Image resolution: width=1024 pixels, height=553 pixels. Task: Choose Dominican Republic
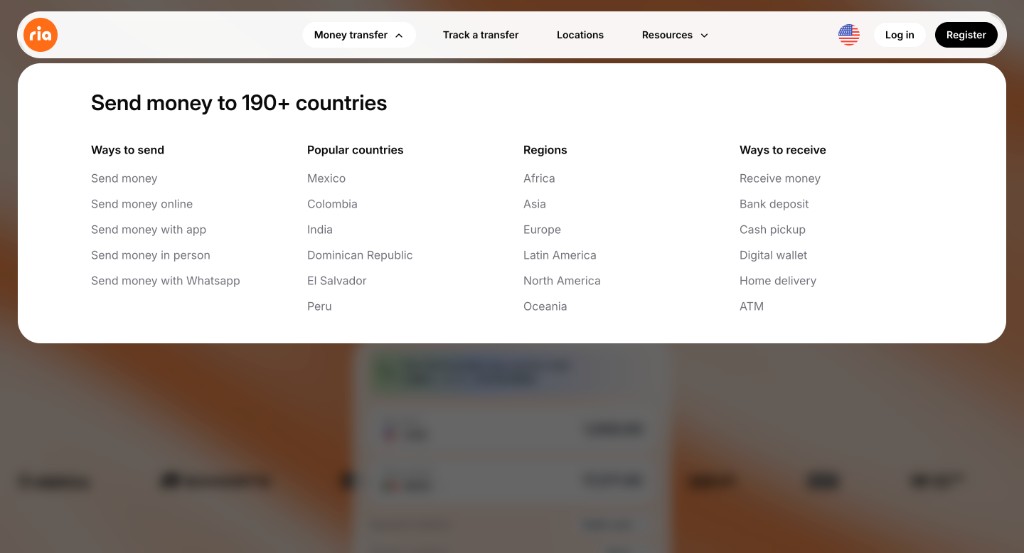click(x=360, y=255)
